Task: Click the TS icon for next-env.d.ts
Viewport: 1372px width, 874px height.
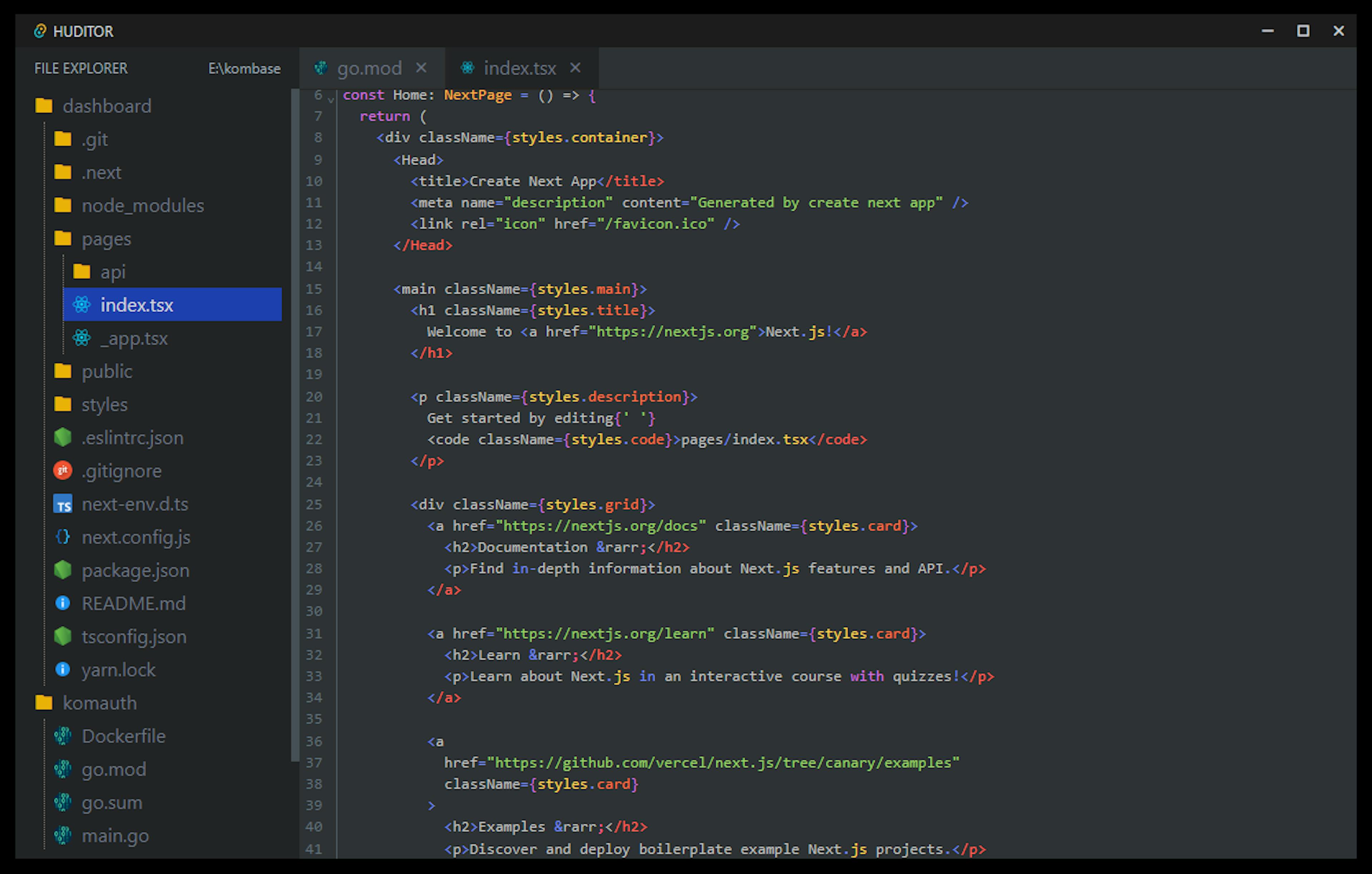Action: tap(63, 504)
